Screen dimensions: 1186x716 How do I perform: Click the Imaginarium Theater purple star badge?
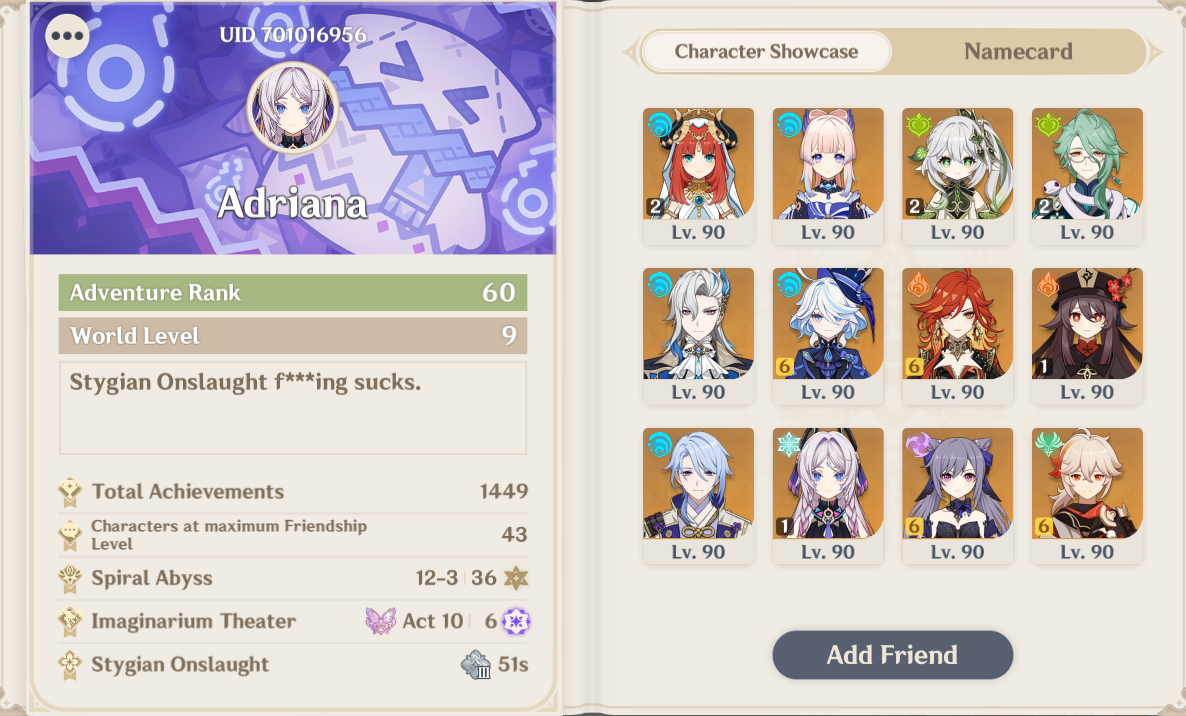tap(516, 621)
